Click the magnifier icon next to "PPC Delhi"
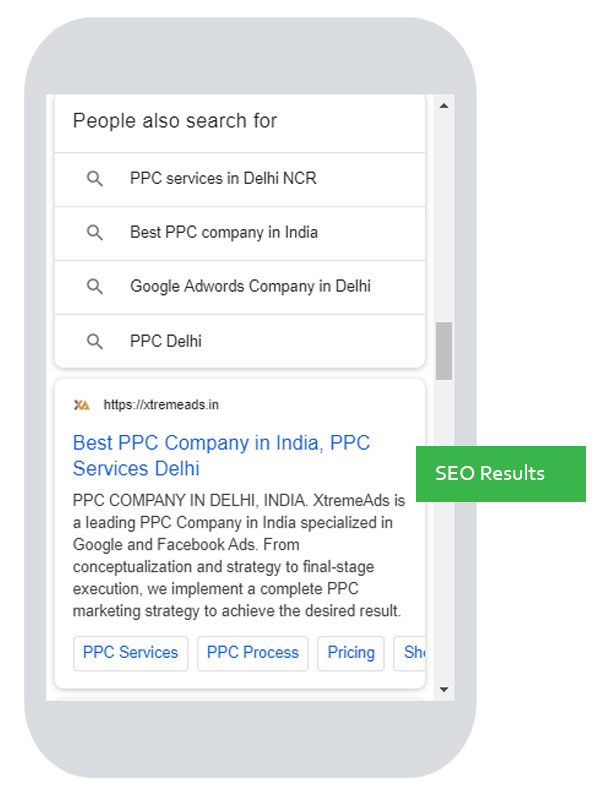Image resolution: width=600 pixels, height=800 pixels. pyautogui.click(x=95, y=340)
